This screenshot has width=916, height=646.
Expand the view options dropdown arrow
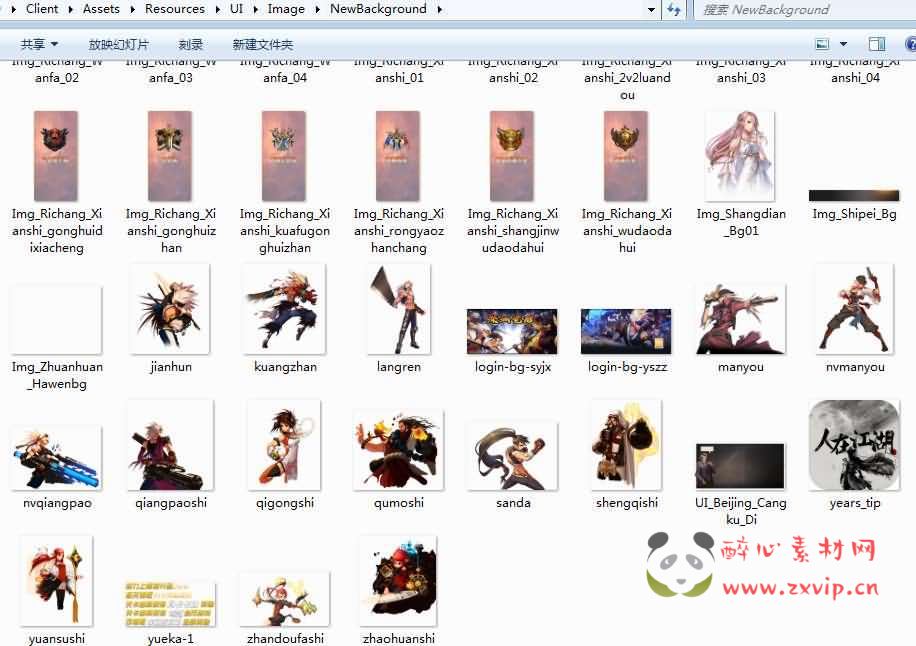coord(843,44)
